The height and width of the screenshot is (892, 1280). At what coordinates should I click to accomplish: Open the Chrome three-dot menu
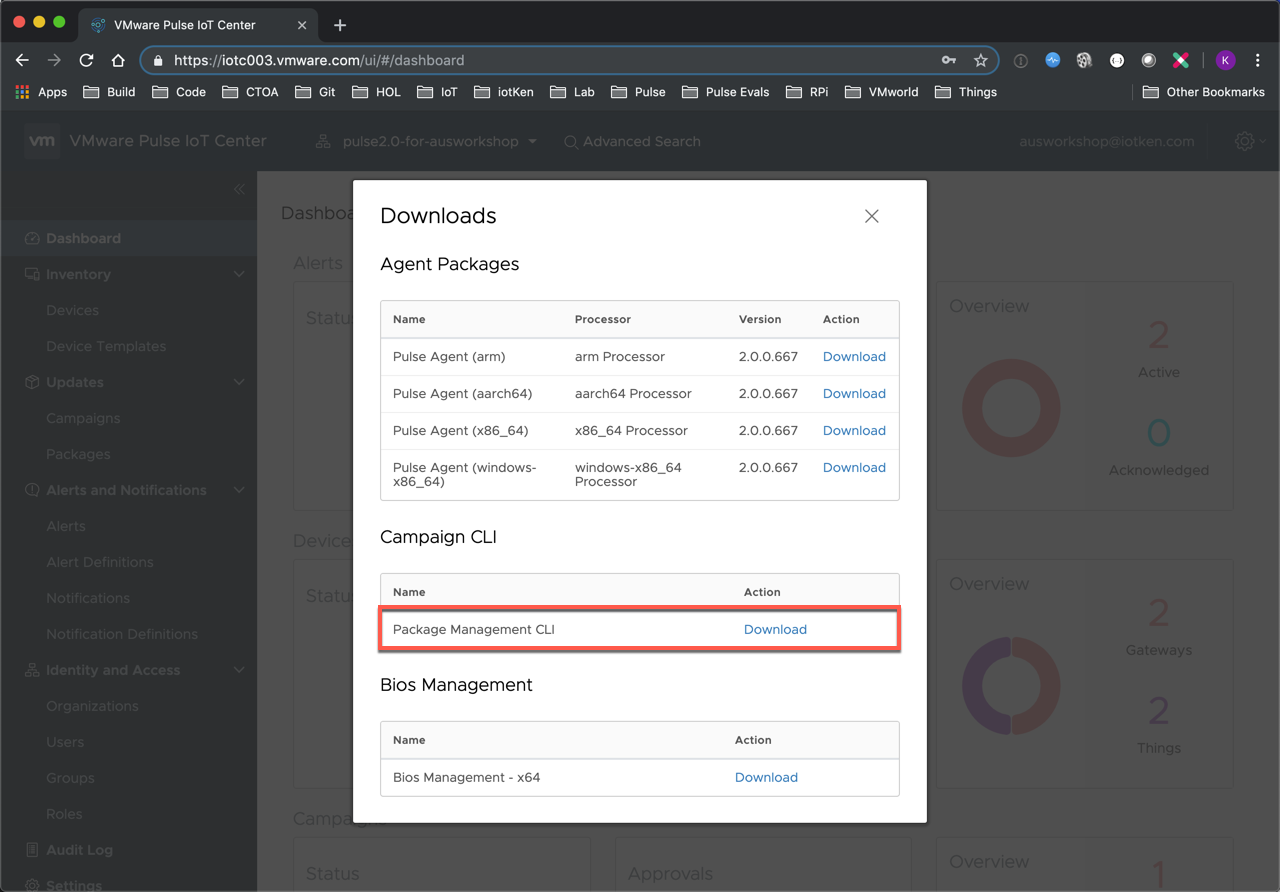tap(1258, 60)
